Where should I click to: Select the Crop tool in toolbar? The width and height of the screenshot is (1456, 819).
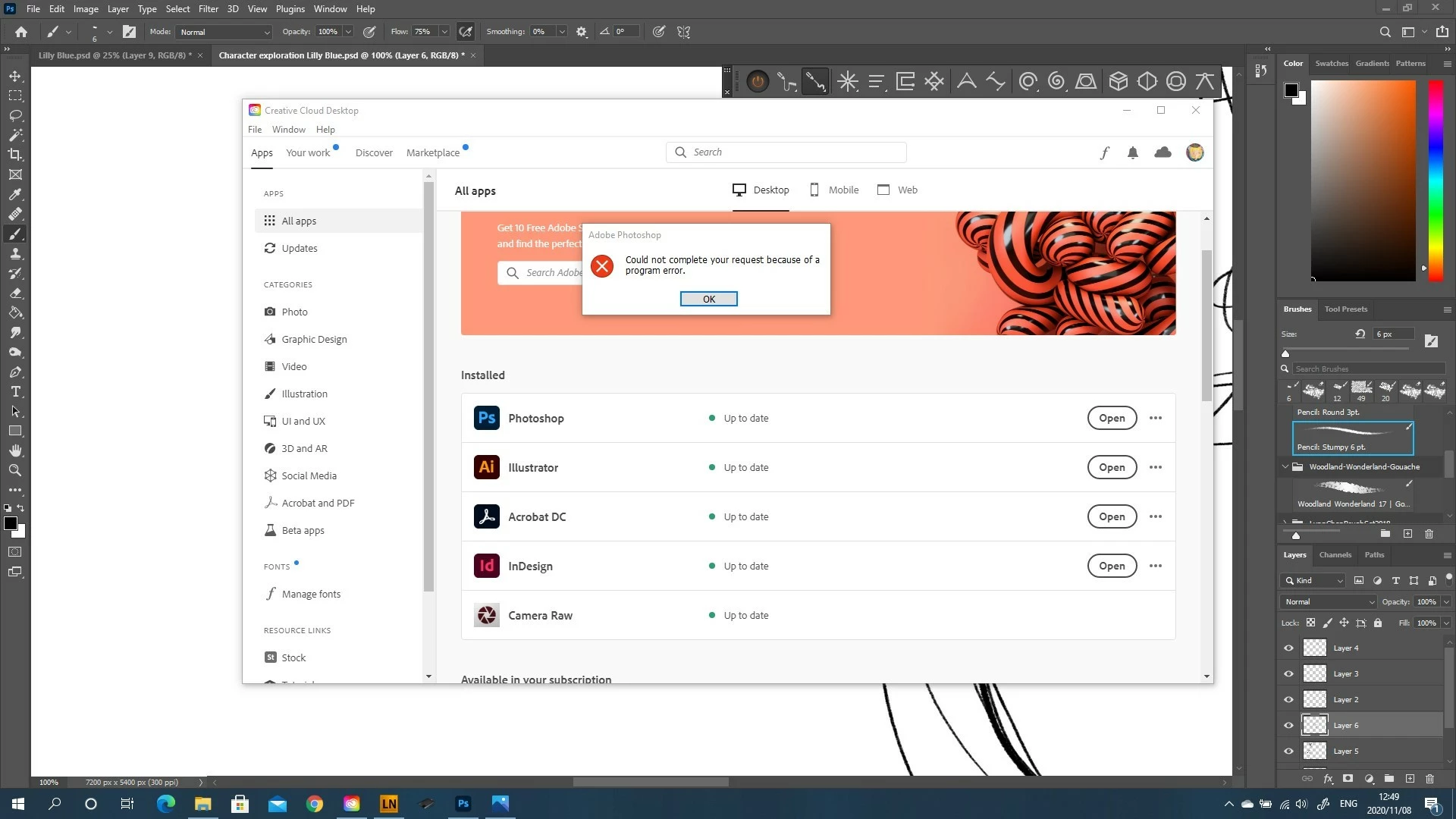pyautogui.click(x=15, y=155)
